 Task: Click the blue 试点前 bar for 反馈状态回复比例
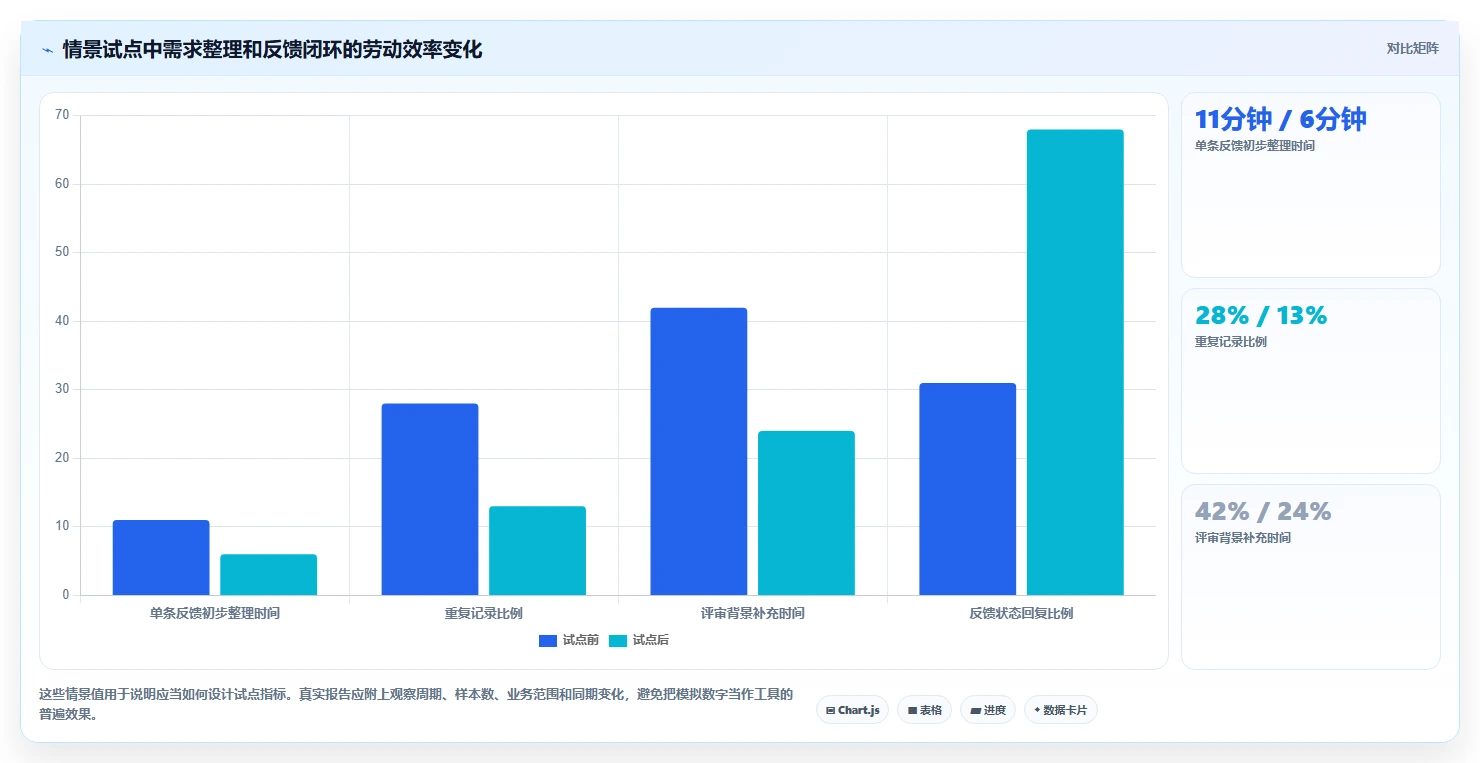(x=968, y=489)
